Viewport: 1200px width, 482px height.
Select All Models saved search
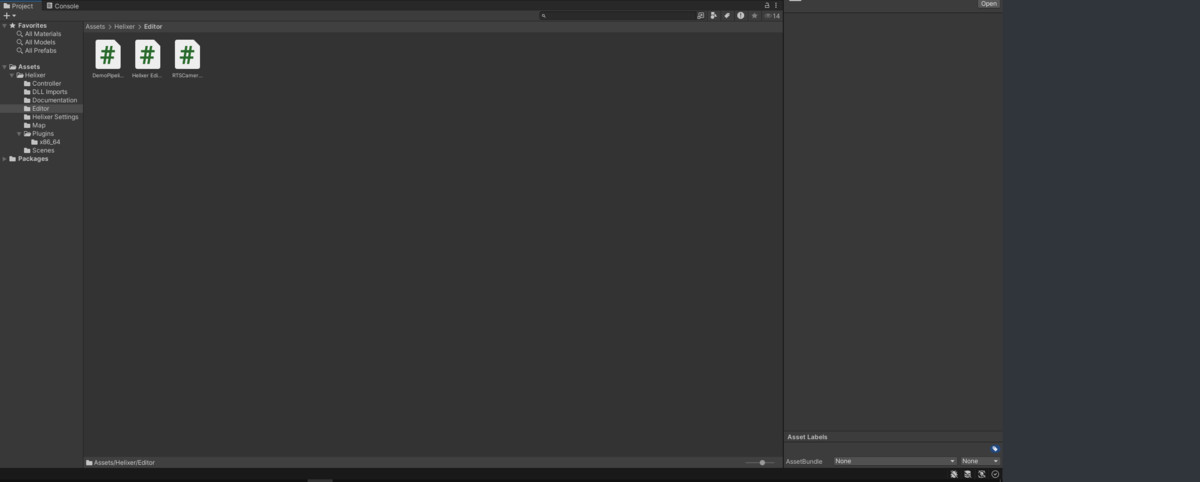click(x=36, y=42)
